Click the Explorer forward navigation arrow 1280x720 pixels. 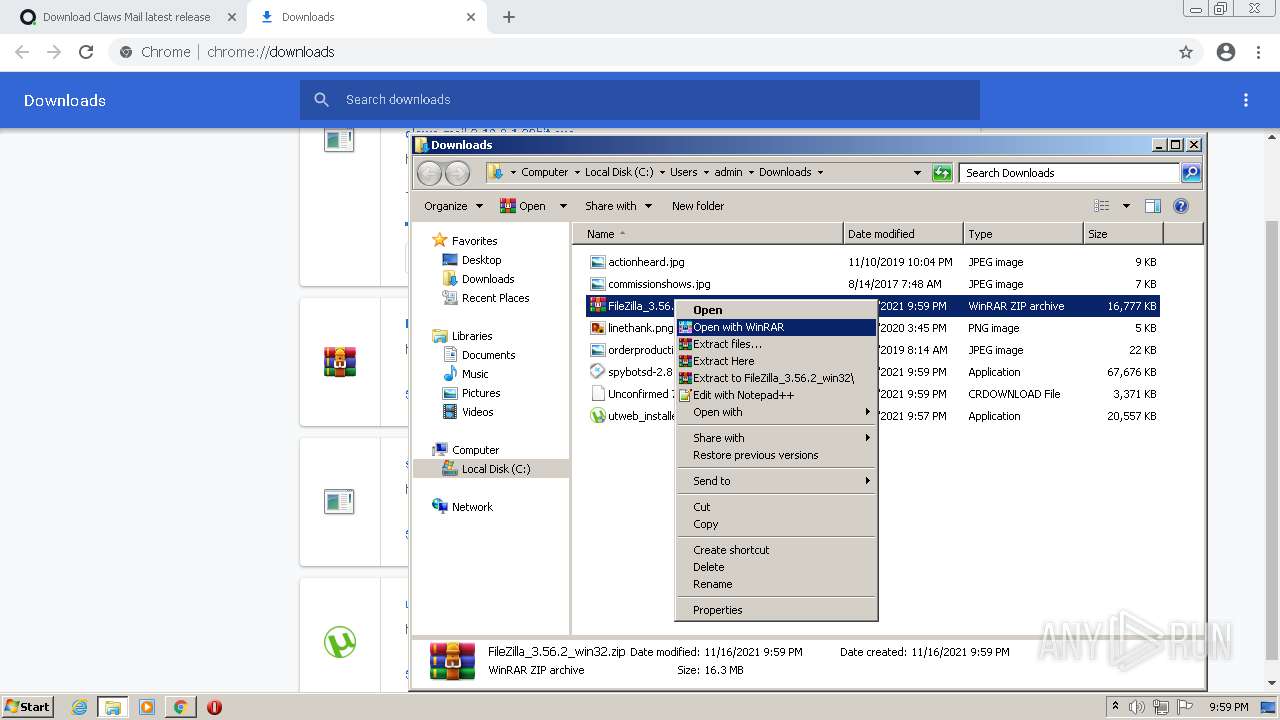[x=457, y=173]
